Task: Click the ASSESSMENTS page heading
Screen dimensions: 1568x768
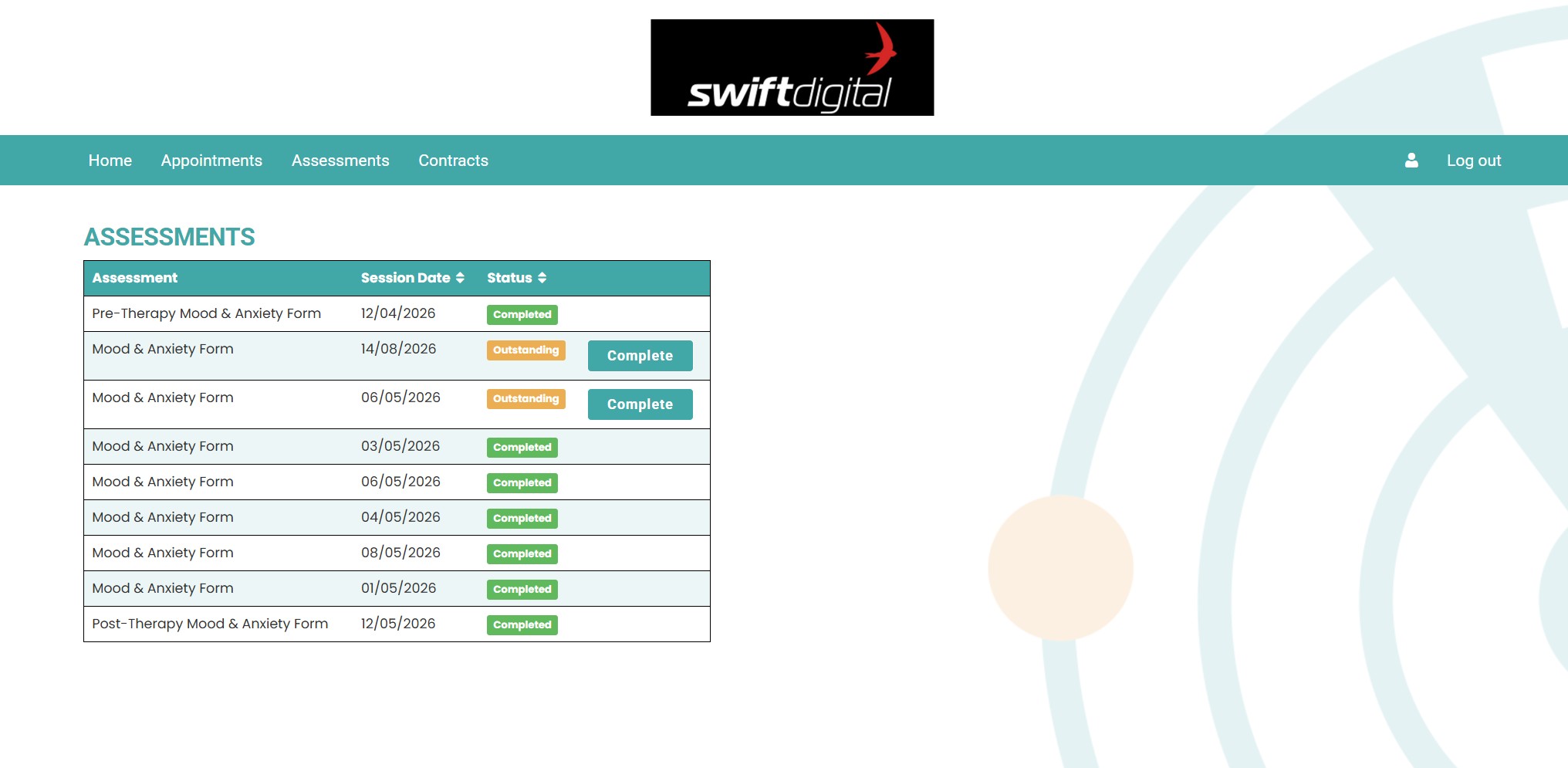Action: [x=169, y=237]
